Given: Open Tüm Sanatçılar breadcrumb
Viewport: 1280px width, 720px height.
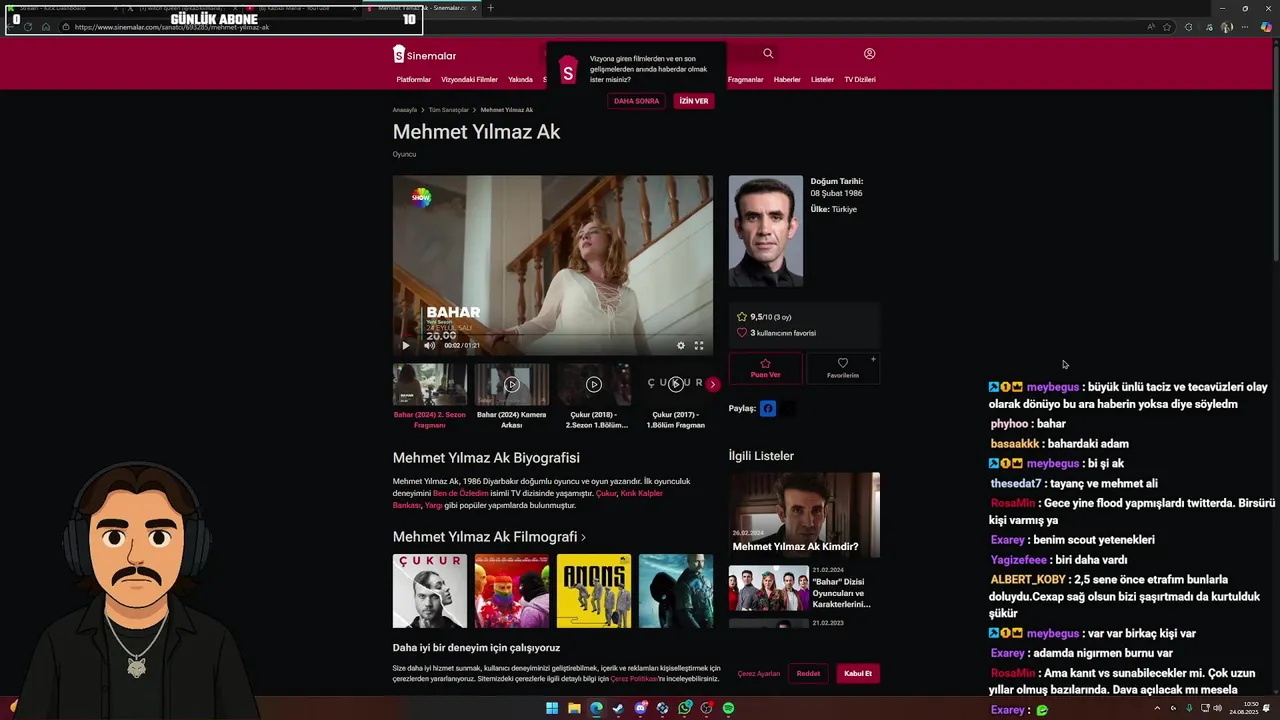Looking at the screenshot, I should [449, 110].
